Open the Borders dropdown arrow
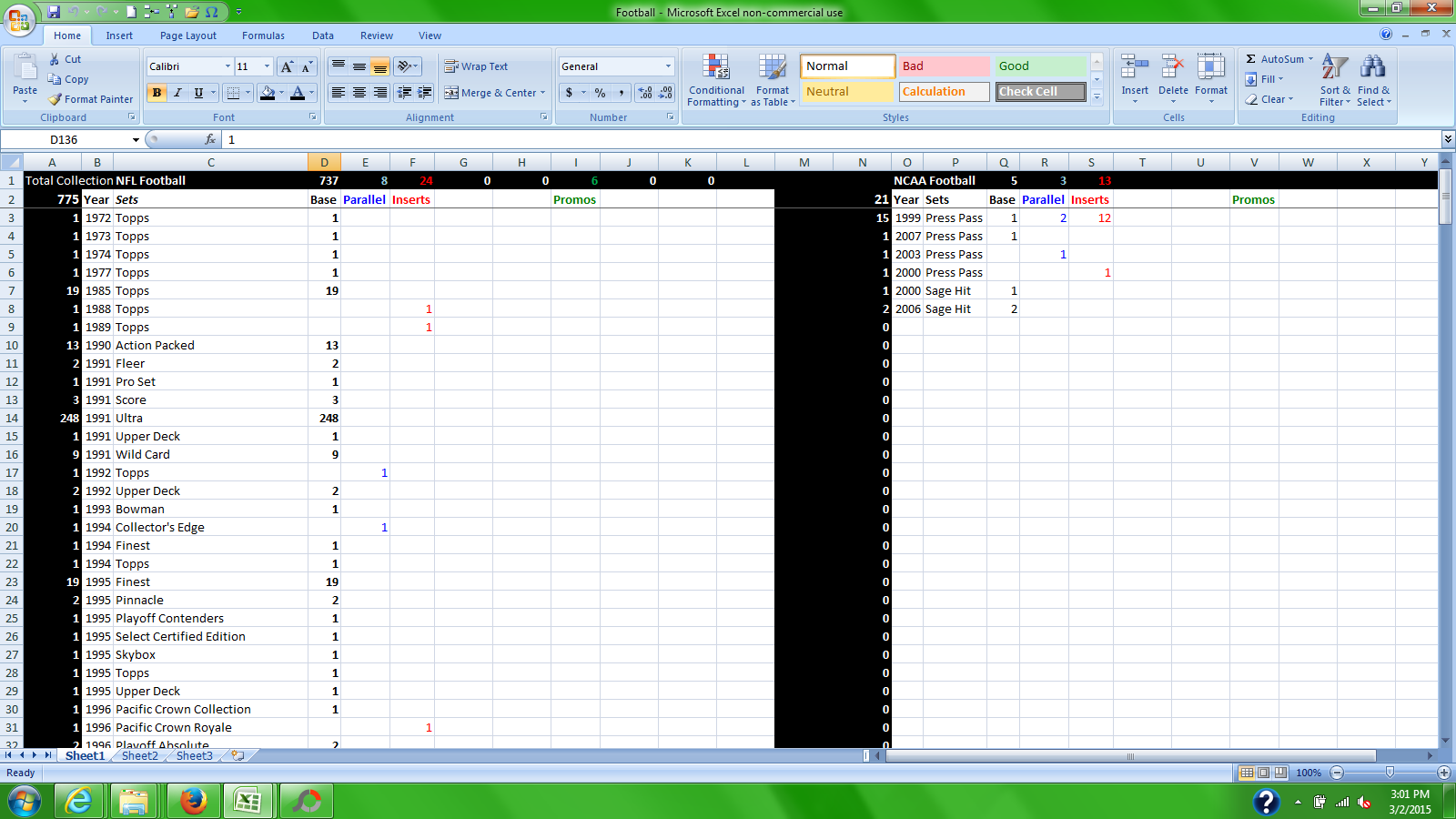 tap(248, 93)
